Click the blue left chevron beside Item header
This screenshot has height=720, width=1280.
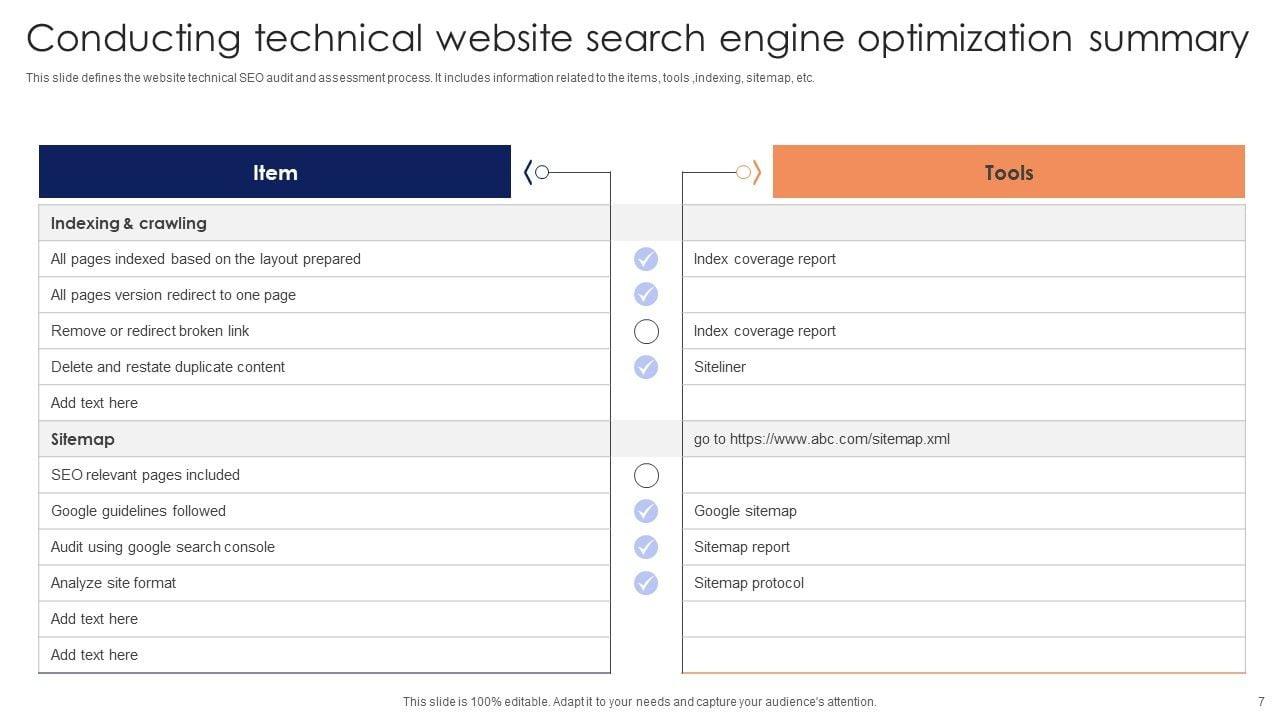[528, 172]
